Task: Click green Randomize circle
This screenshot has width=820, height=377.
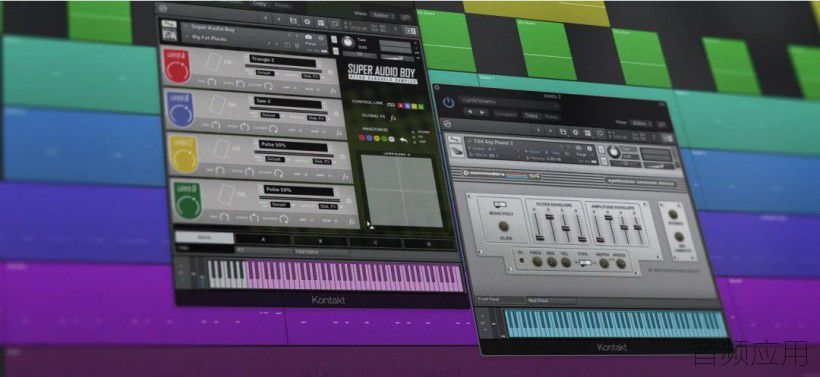Action: point(384,139)
